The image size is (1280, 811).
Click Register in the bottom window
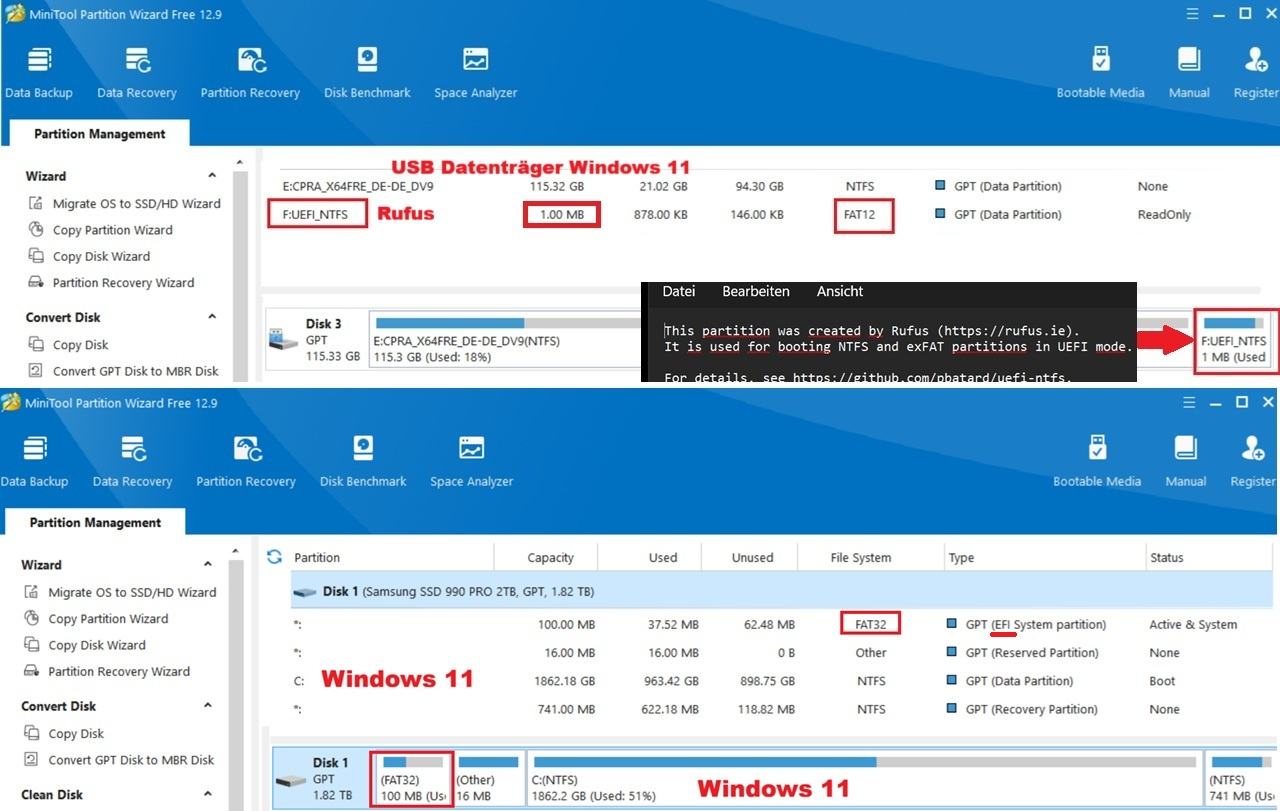pos(1252,461)
